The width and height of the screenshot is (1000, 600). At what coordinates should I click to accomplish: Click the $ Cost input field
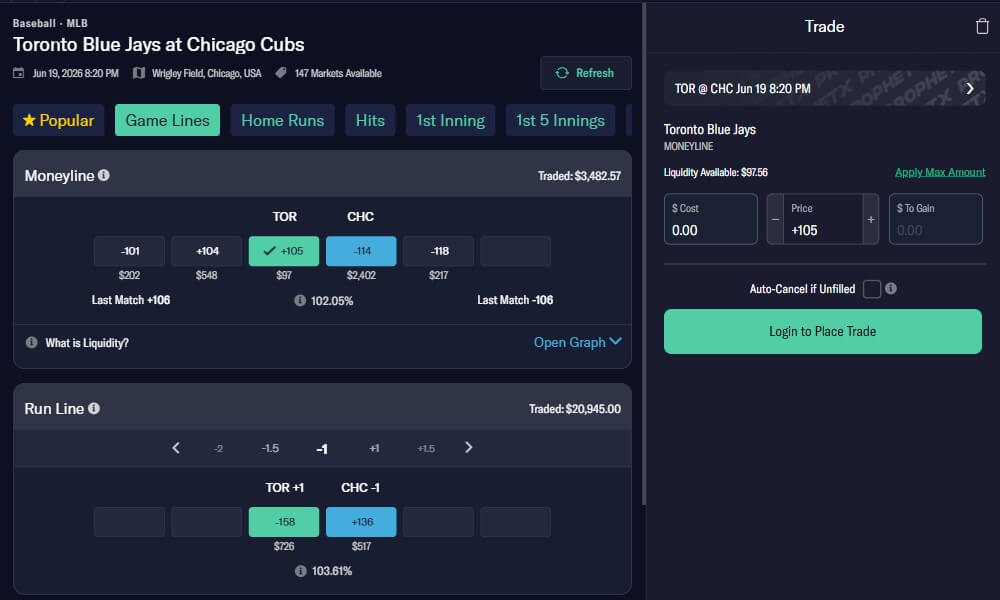tap(710, 219)
